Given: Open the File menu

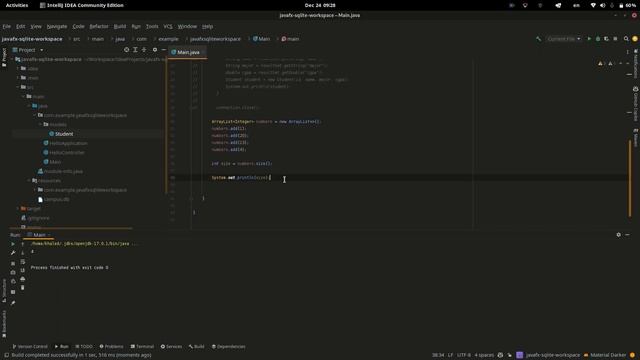Looking at the screenshot, I should tap(7, 26).
